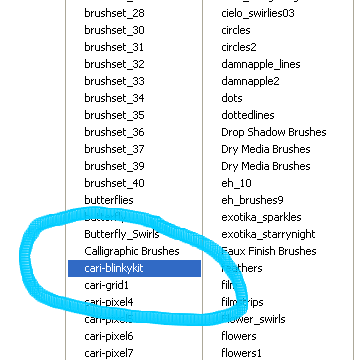
Task: Select exotika_sparkles brushes
Action: tap(261, 217)
